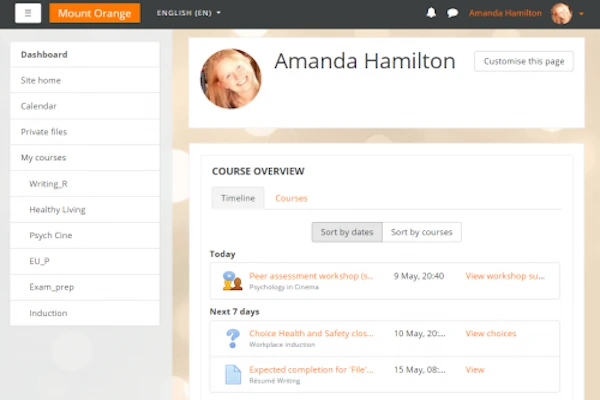Click the Choice question mark icon
The width and height of the screenshot is (600, 400).
232,338
